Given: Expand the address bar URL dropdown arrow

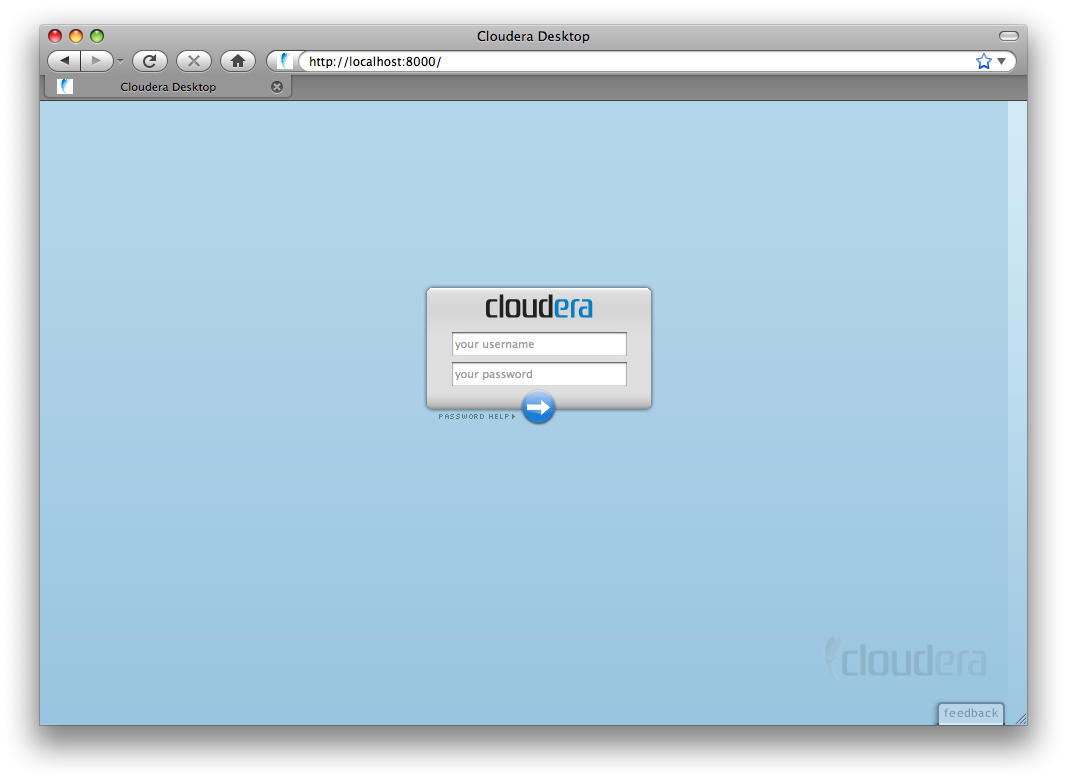Looking at the screenshot, I should pyautogui.click(x=1002, y=61).
